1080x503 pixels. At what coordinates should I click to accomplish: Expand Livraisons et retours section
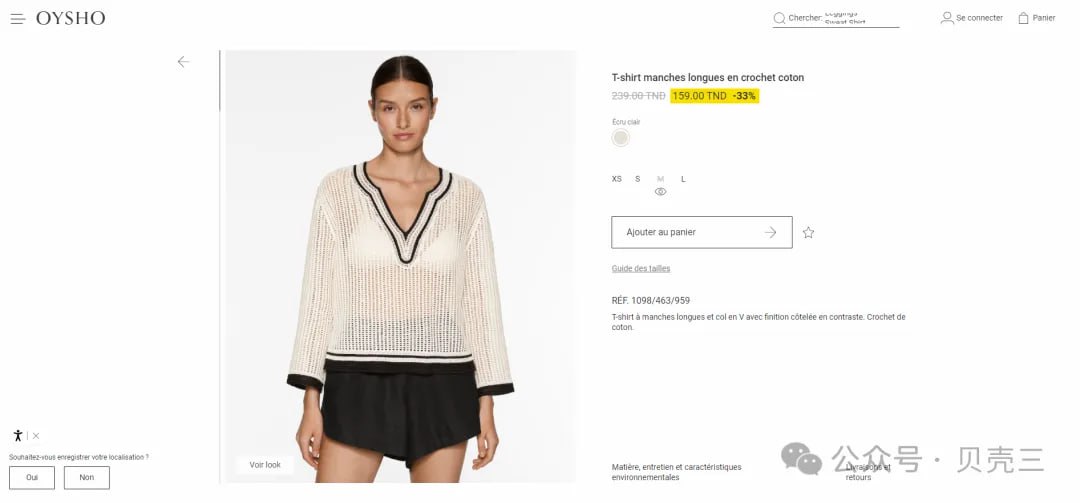[868, 472]
